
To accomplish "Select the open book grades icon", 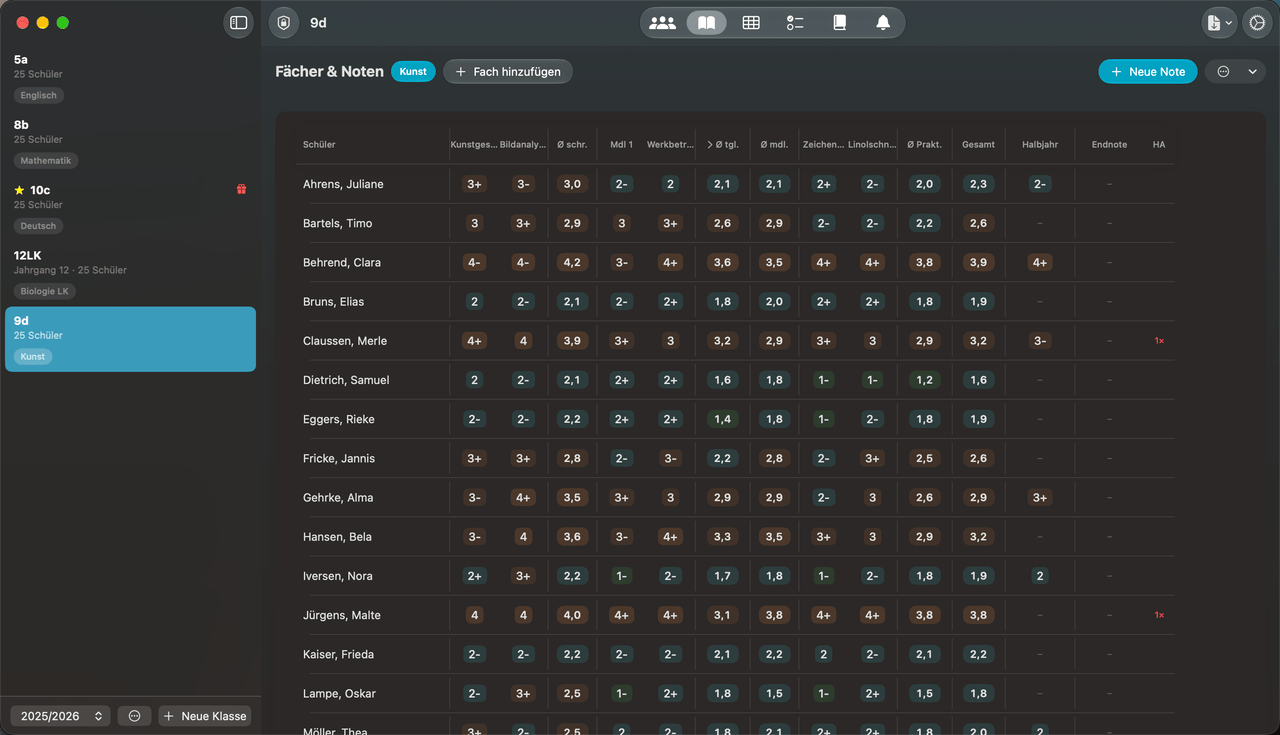I will click(706, 23).
